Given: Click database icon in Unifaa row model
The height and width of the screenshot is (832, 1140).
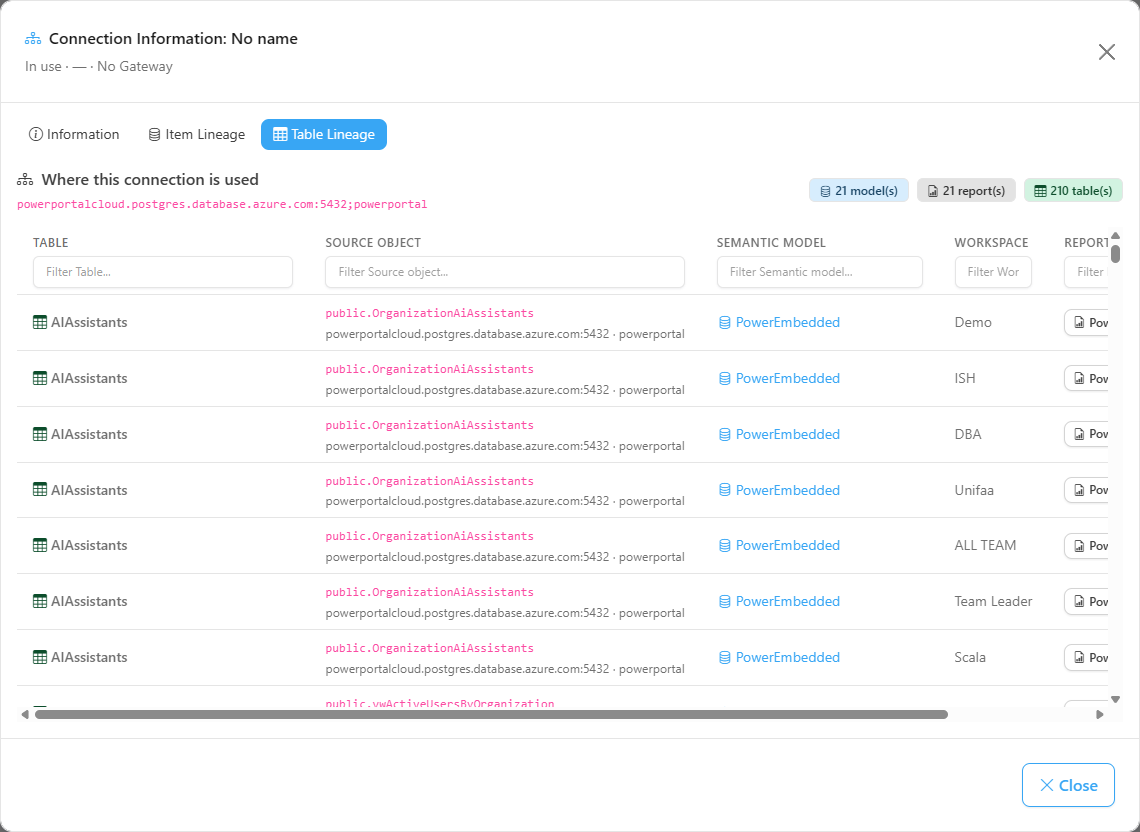Looking at the screenshot, I should 724,490.
